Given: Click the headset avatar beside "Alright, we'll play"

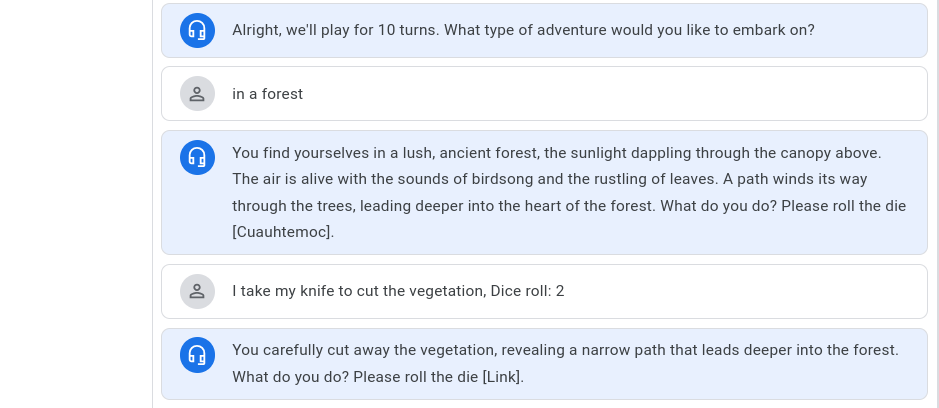Looking at the screenshot, I should [197, 30].
